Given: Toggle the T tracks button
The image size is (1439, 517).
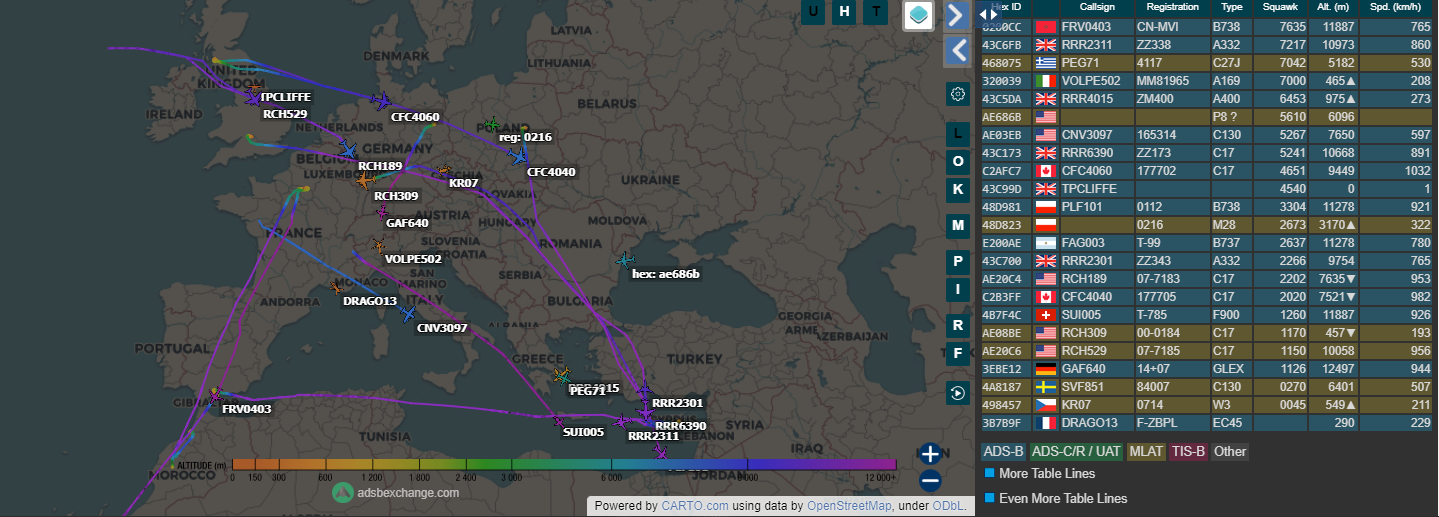Looking at the screenshot, I should (x=877, y=12).
